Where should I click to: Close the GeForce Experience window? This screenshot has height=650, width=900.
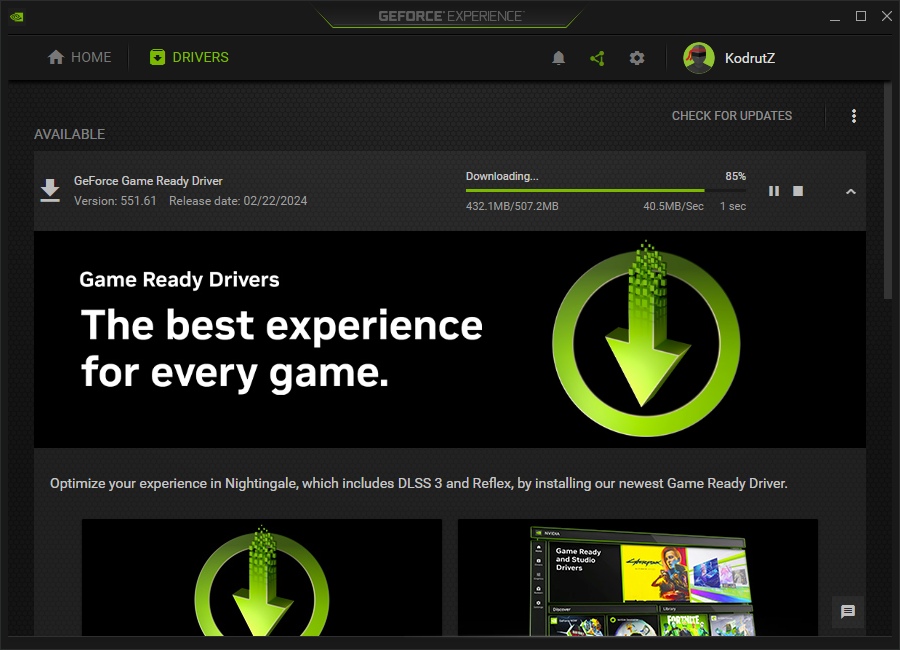pos(887,17)
